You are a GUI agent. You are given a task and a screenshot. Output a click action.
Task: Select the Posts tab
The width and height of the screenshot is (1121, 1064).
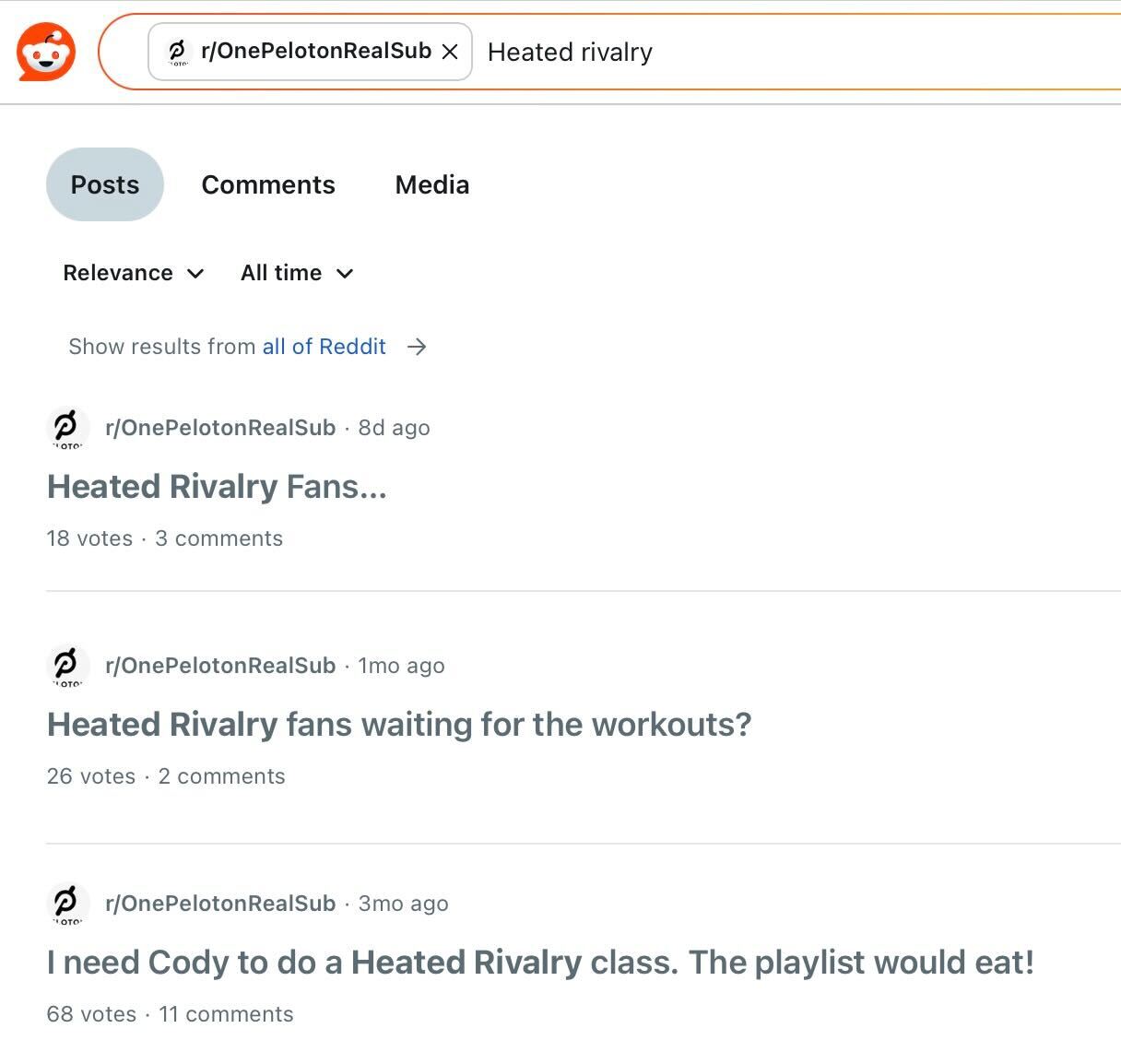click(104, 184)
